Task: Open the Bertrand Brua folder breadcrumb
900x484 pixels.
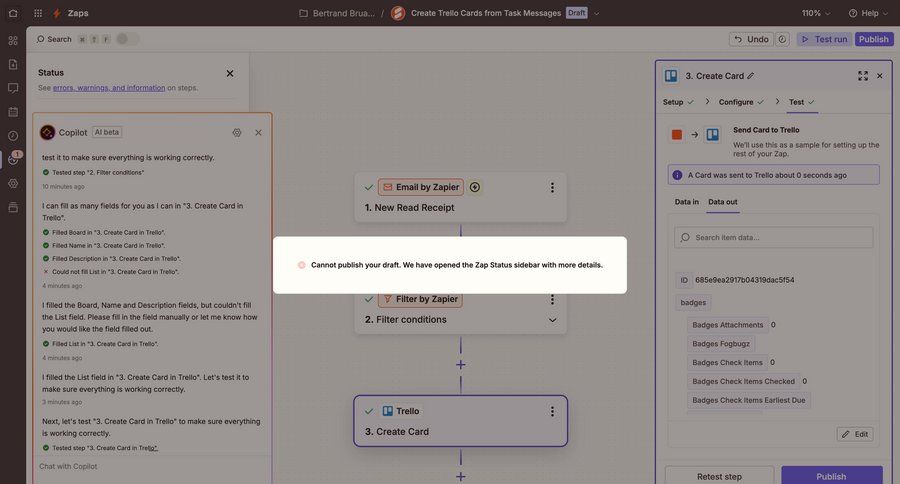Action: coord(343,13)
